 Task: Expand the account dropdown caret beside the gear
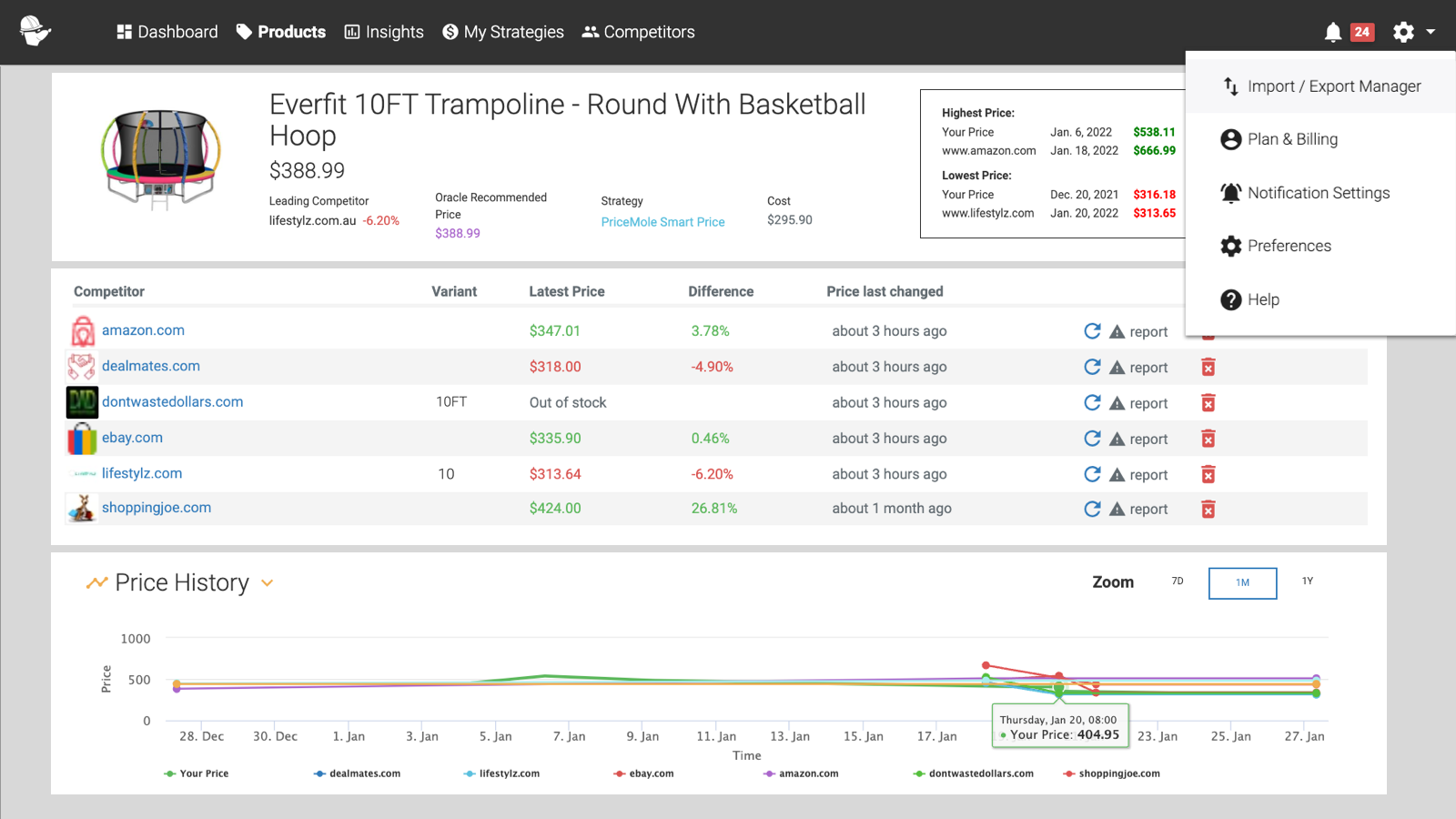coord(1429,32)
